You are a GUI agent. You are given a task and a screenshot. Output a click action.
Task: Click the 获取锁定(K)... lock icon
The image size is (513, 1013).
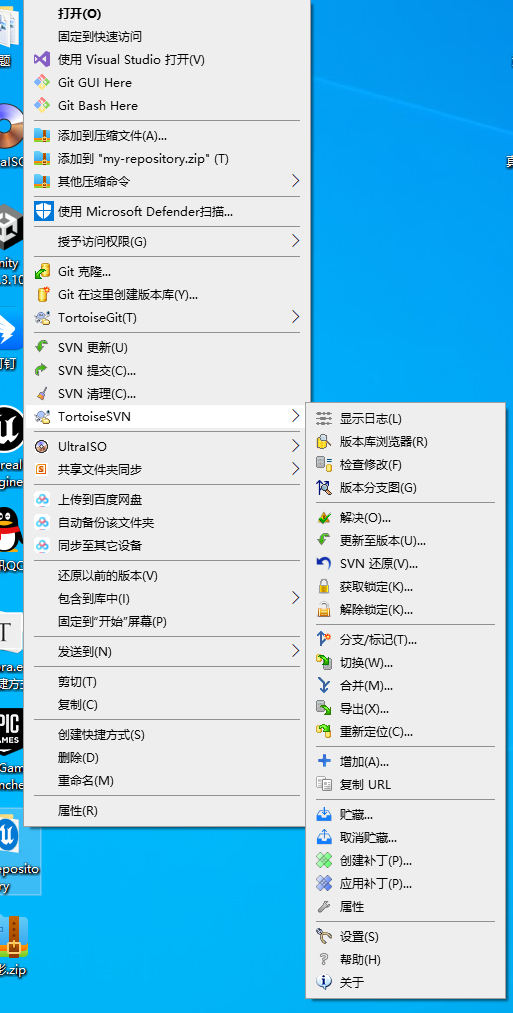(323, 587)
